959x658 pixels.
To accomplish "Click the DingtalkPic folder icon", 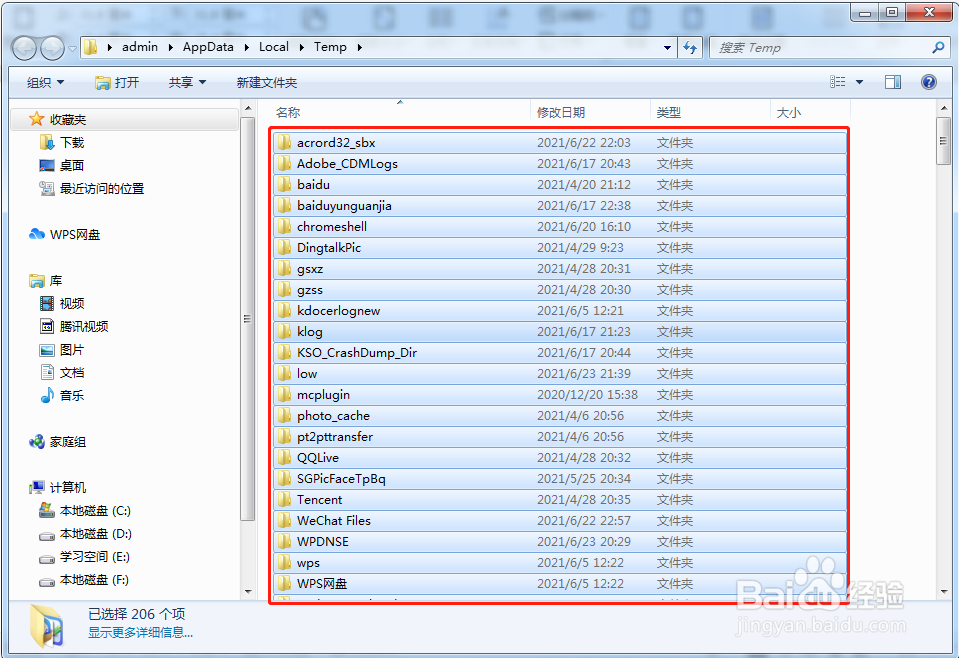I will (x=284, y=248).
